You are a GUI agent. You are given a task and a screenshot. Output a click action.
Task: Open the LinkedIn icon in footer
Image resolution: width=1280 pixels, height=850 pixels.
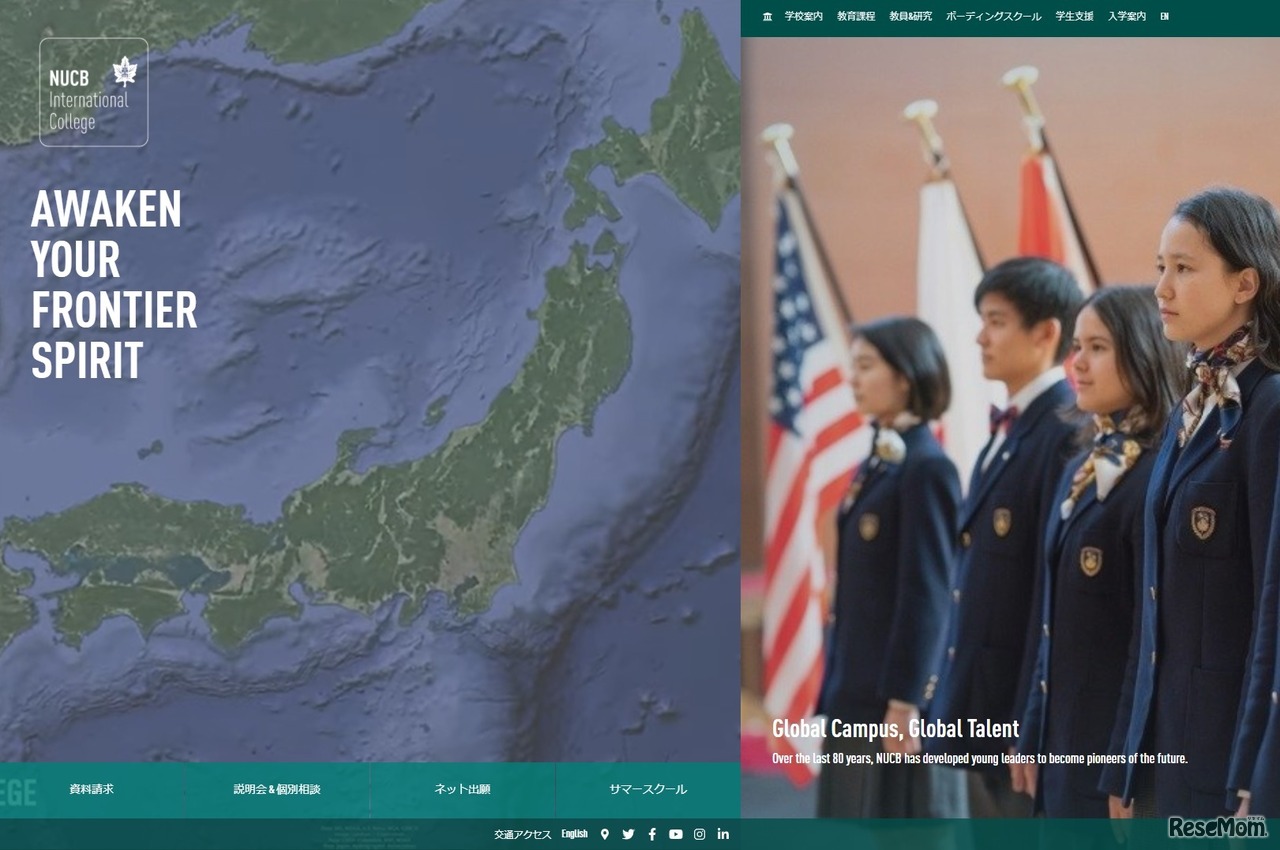pyautogui.click(x=723, y=834)
